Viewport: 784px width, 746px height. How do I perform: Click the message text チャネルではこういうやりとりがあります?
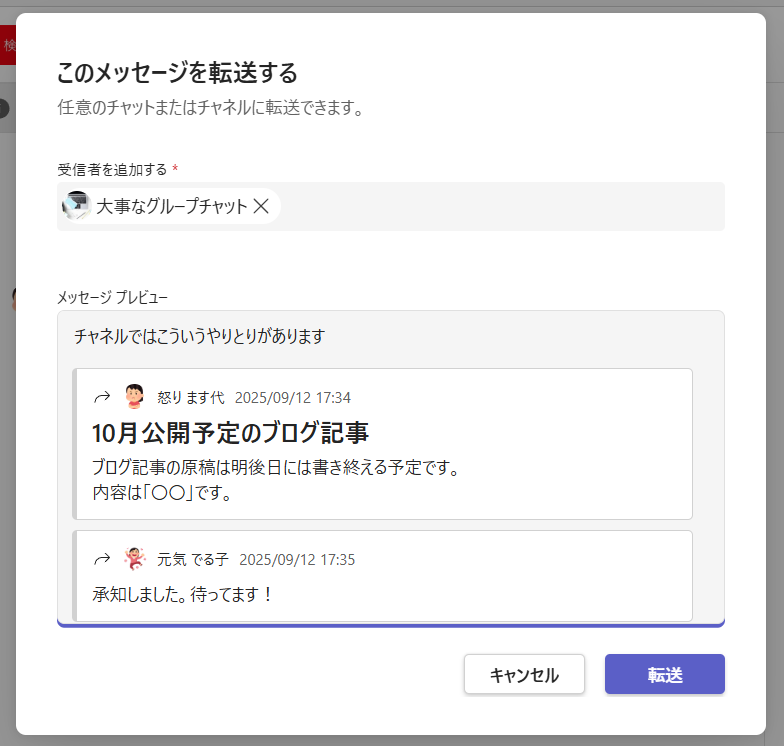click(x=200, y=336)
